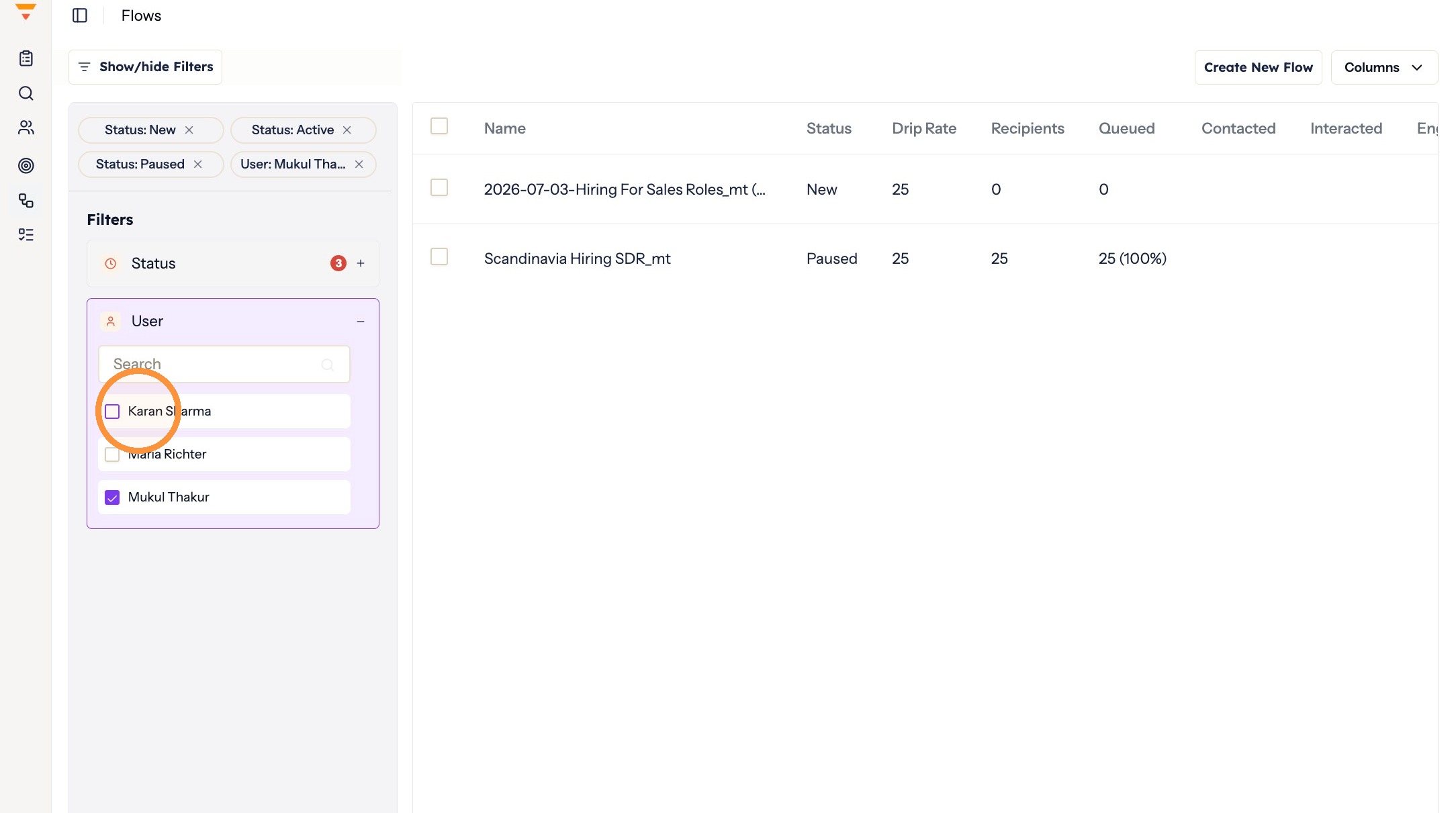This screenshot has height=813, width=1456.
Task: Select the Scandinavia Hiring SDR_mt row checkbox
Action: coord(439,256)
